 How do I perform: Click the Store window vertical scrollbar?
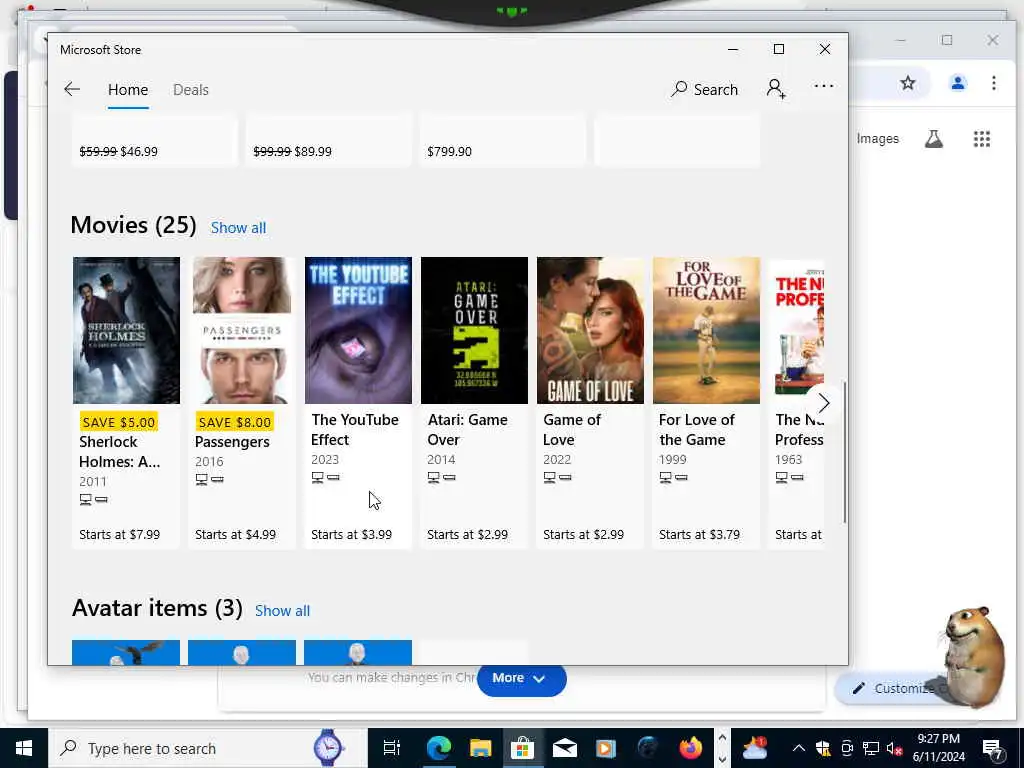pos(844,452)
